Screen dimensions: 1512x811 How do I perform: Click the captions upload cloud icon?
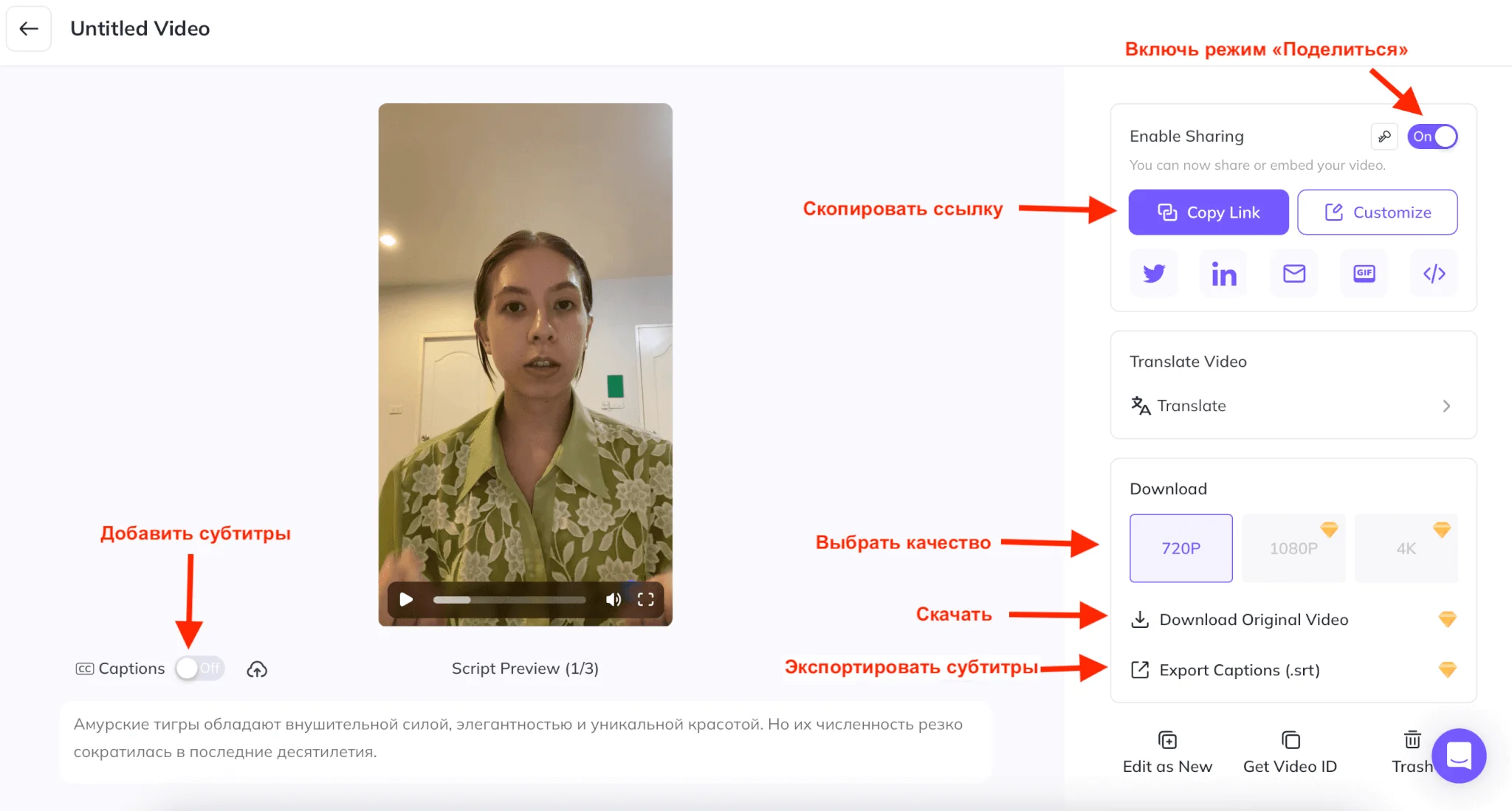(257, 669)
